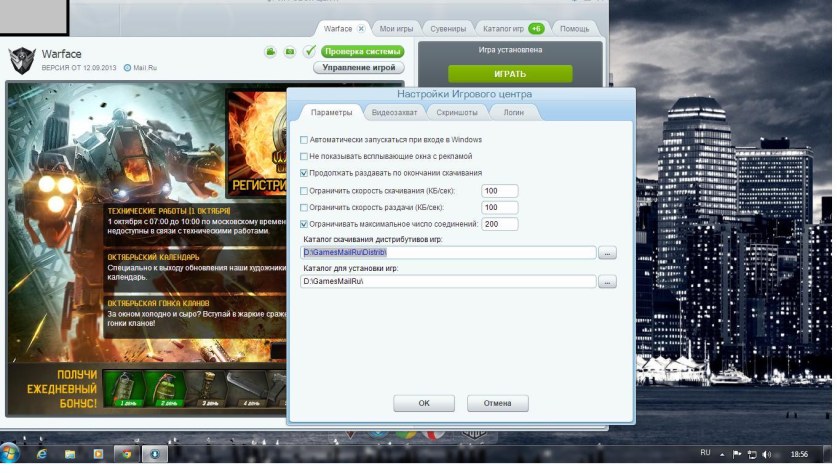840x473 pixels.
Task: Open Windows Explorer from the taskbar
Action: click(70, 454)
